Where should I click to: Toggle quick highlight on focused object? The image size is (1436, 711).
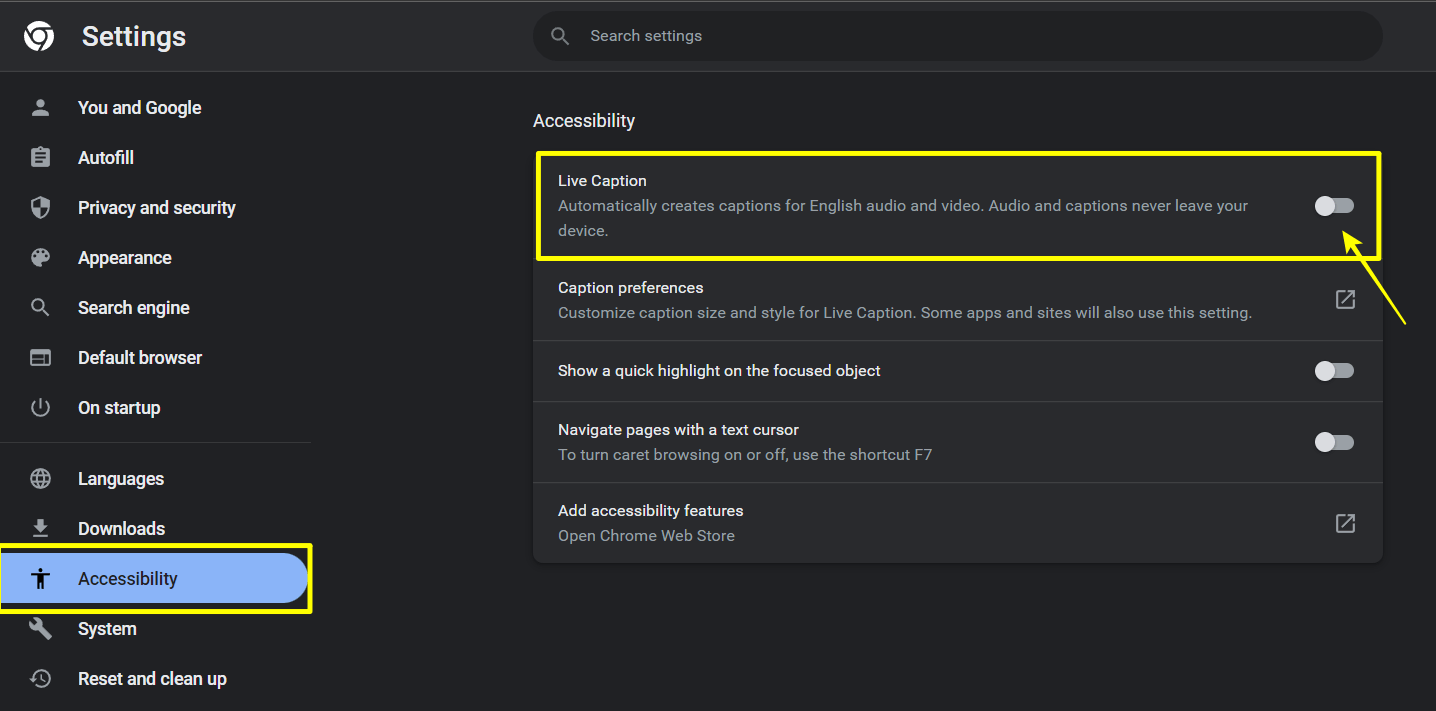click(x=1334, y=370)
